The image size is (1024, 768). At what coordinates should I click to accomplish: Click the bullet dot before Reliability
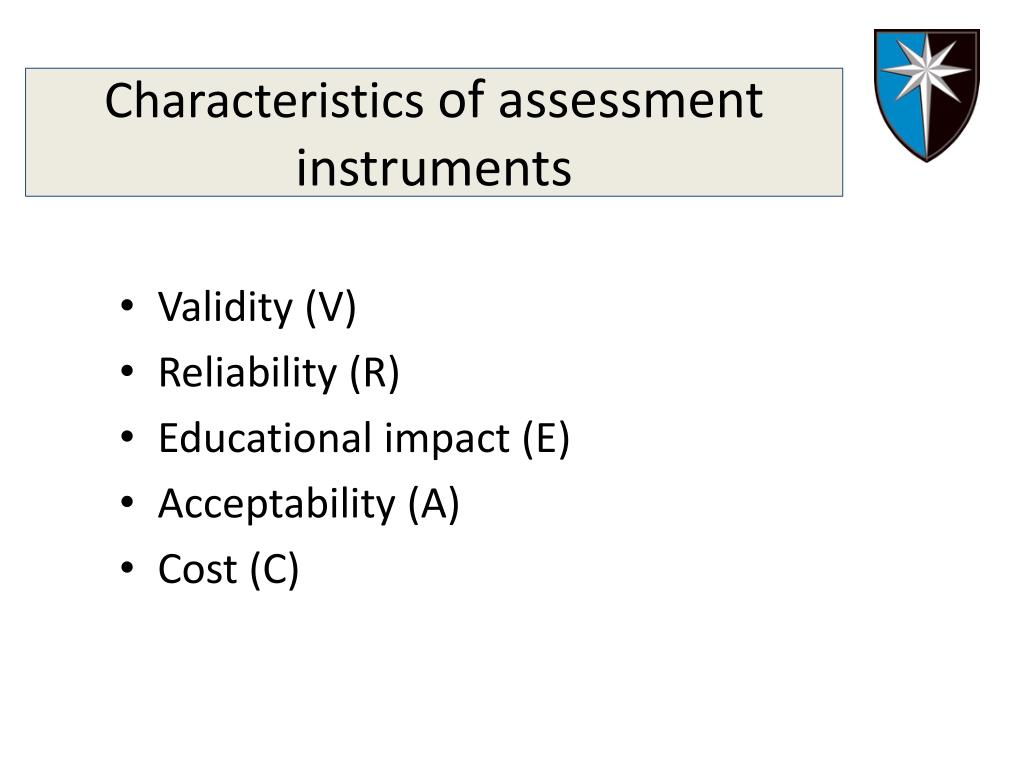pos(127,371)
